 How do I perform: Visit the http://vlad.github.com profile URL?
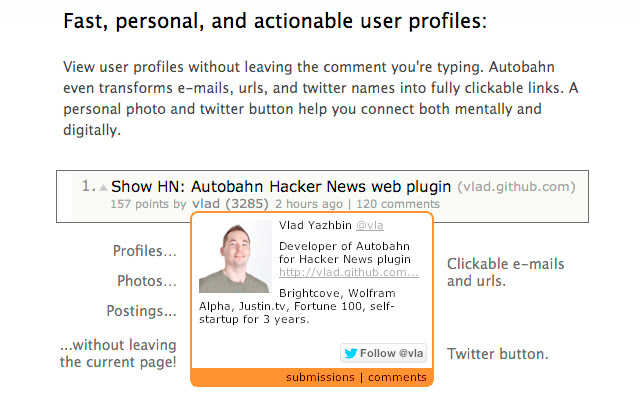tap(348, 272)
